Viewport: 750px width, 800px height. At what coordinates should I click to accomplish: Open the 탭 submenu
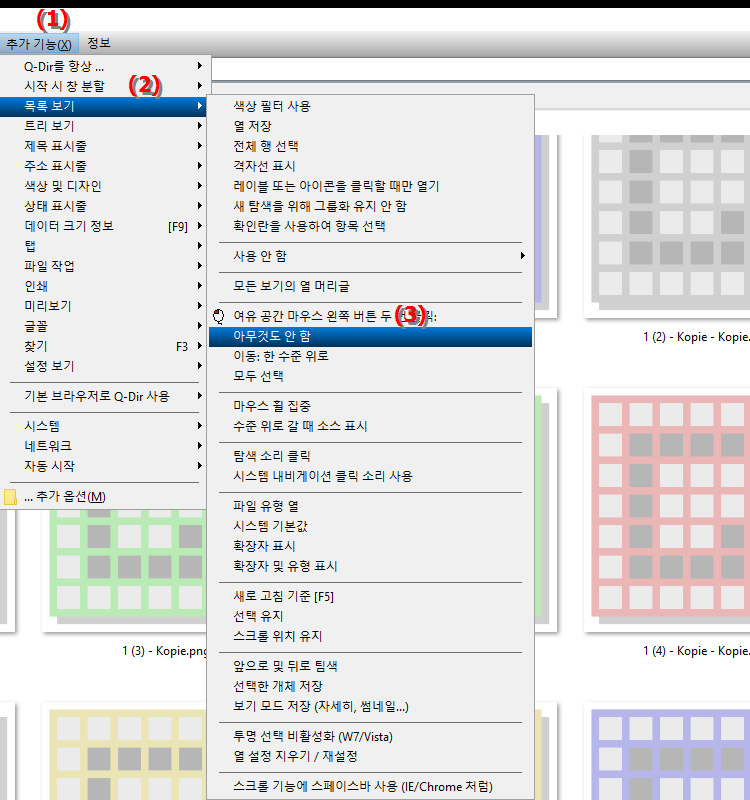tap(105, 246)
